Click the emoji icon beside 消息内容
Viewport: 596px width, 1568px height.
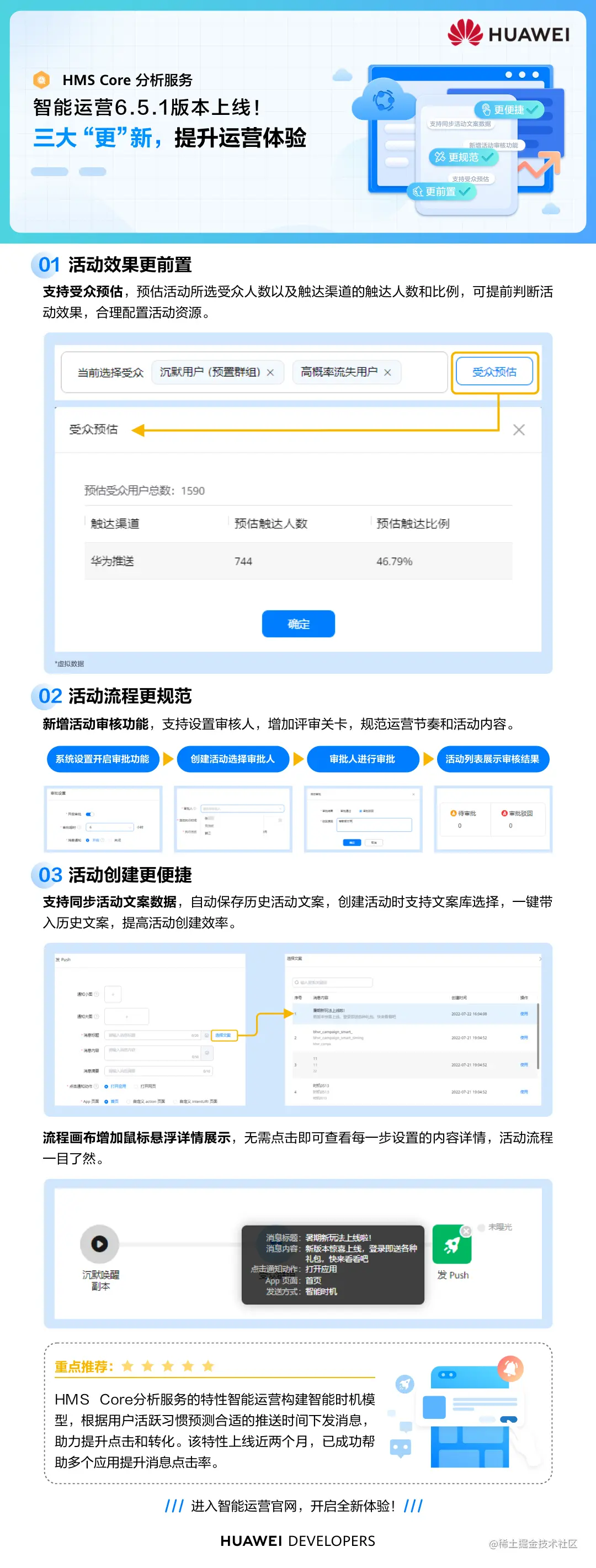[207, 1053]
